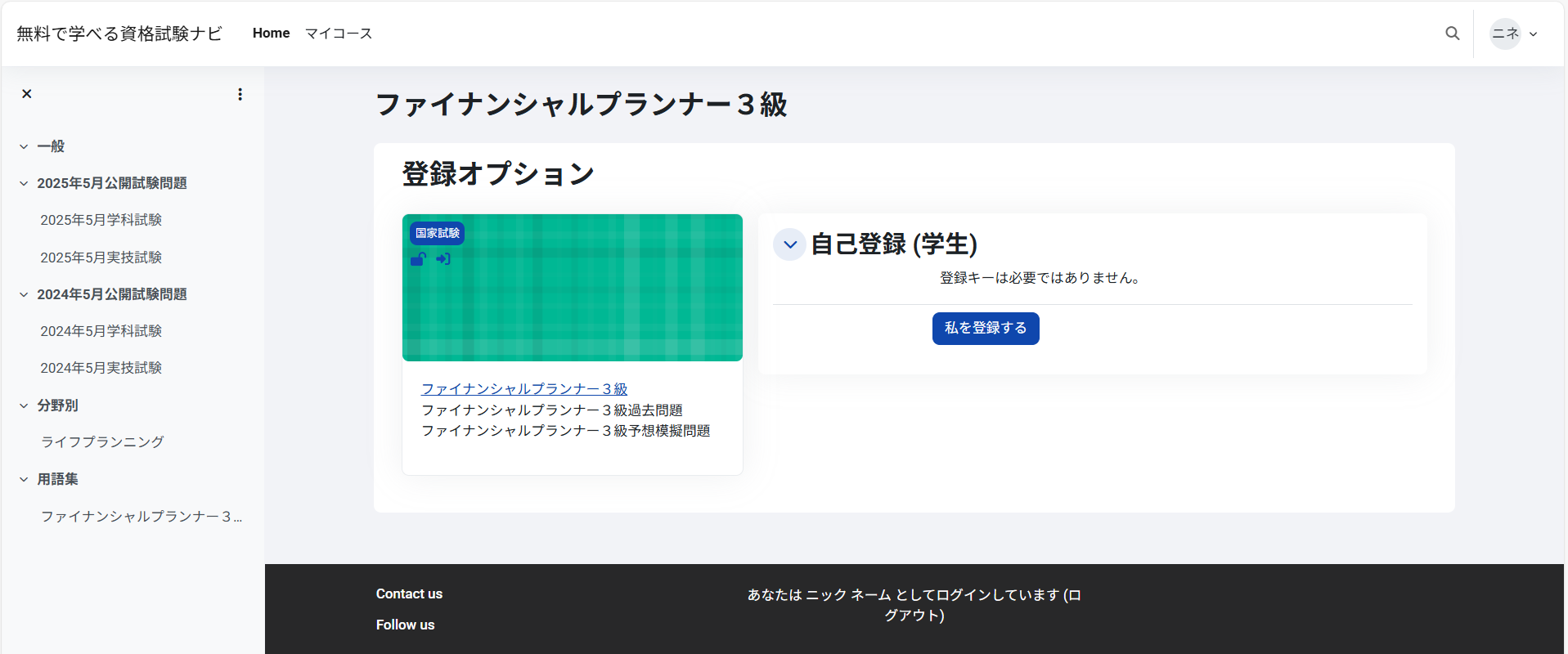Select 2025年5月学科試験 in the sidebar
This screenshot has width=1568, height=654.
click(101, 220)
